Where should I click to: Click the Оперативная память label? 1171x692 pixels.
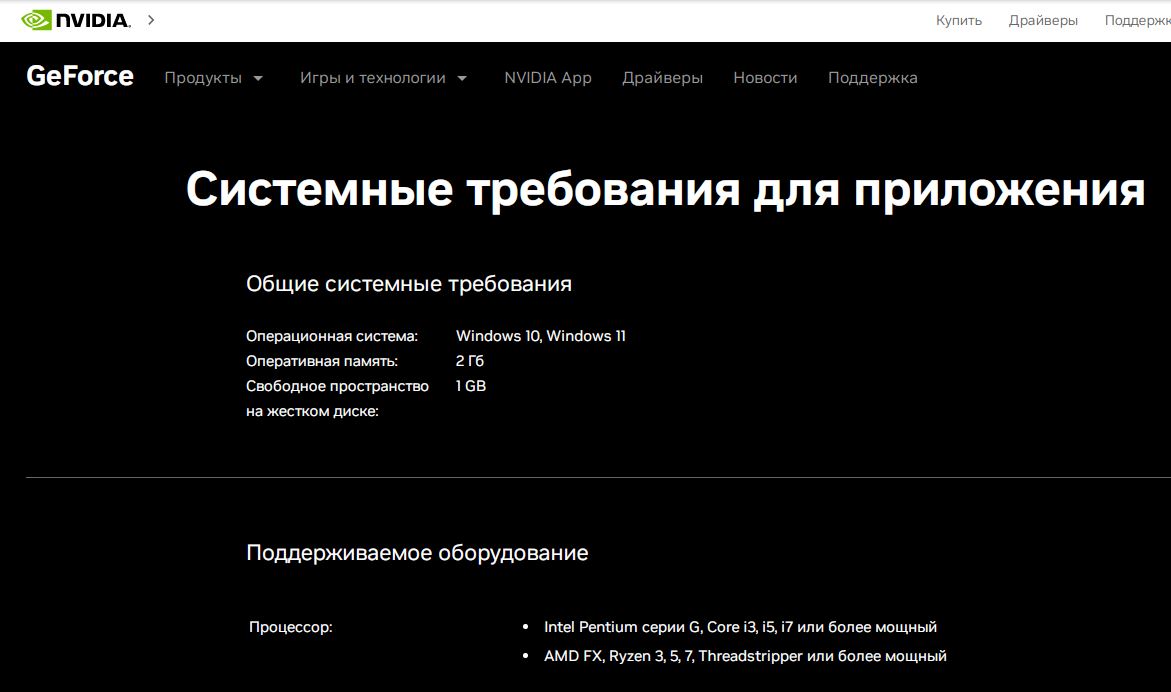[x=322, y=361]
